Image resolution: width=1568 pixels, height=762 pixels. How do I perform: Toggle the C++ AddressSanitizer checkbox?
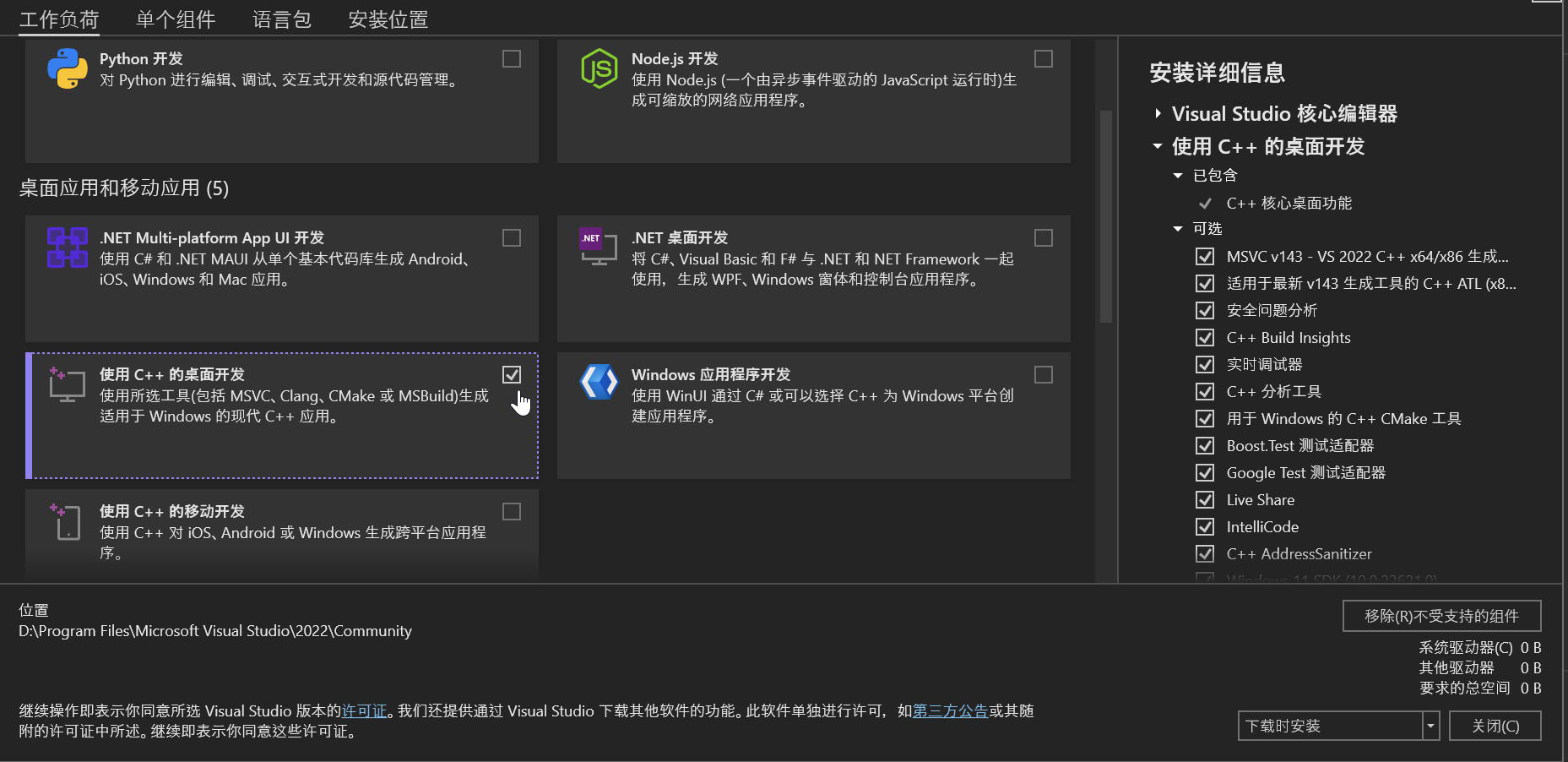[1205, 553]
